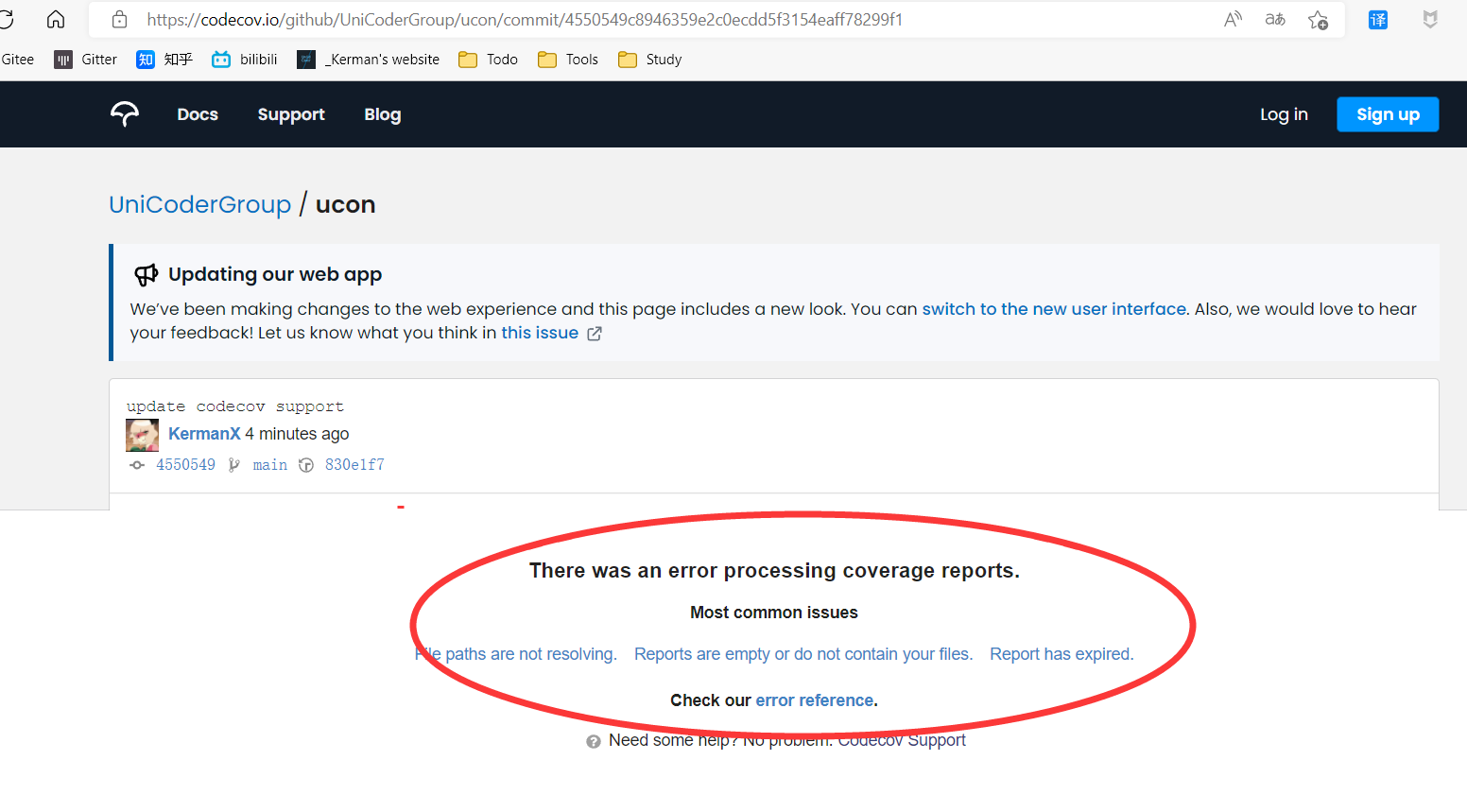The width and height of the screenshot is (1467, 812).
Task: Click switch to the new user interface
Action: pos(1053,308)
